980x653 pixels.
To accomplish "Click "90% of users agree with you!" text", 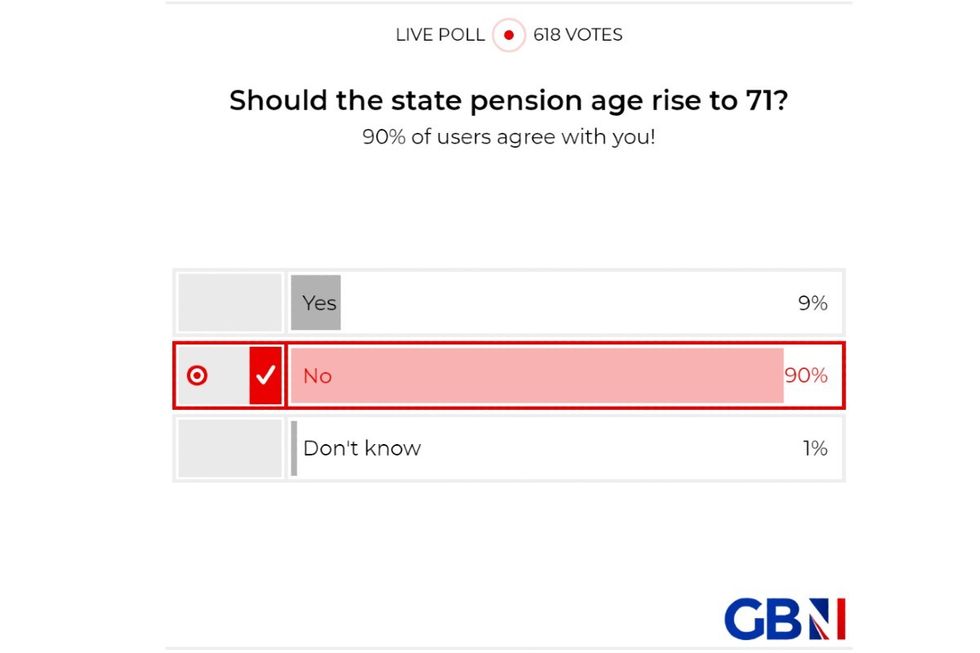I will (508, 137).
